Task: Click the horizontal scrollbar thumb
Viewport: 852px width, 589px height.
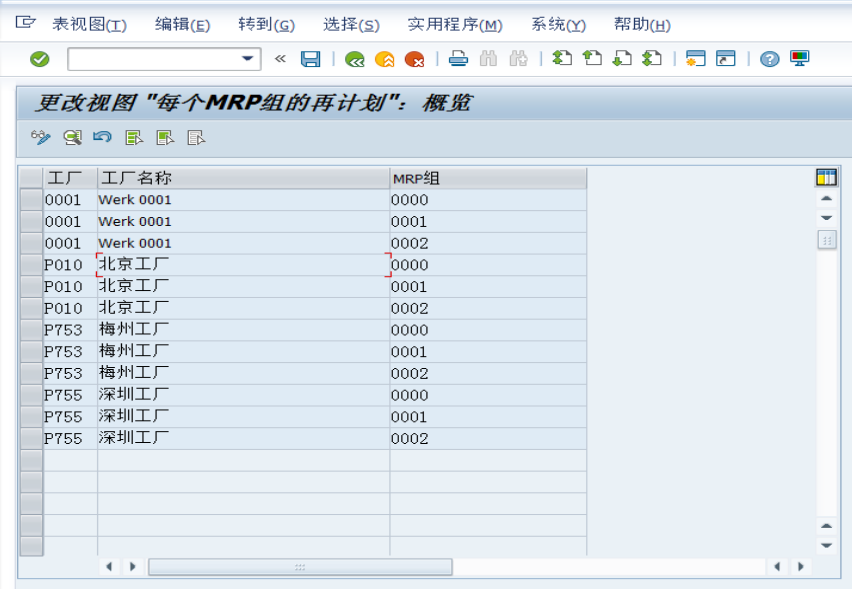Action: pos(300,567)
